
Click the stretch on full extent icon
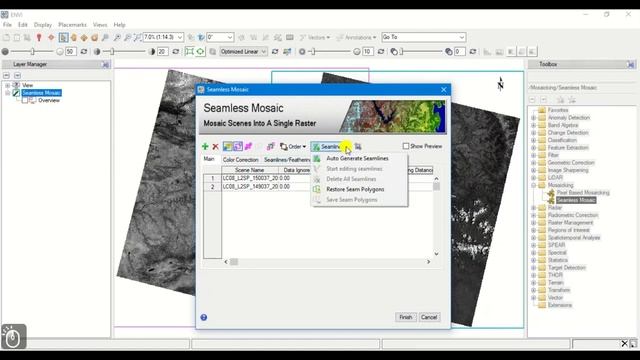point(200,52)
